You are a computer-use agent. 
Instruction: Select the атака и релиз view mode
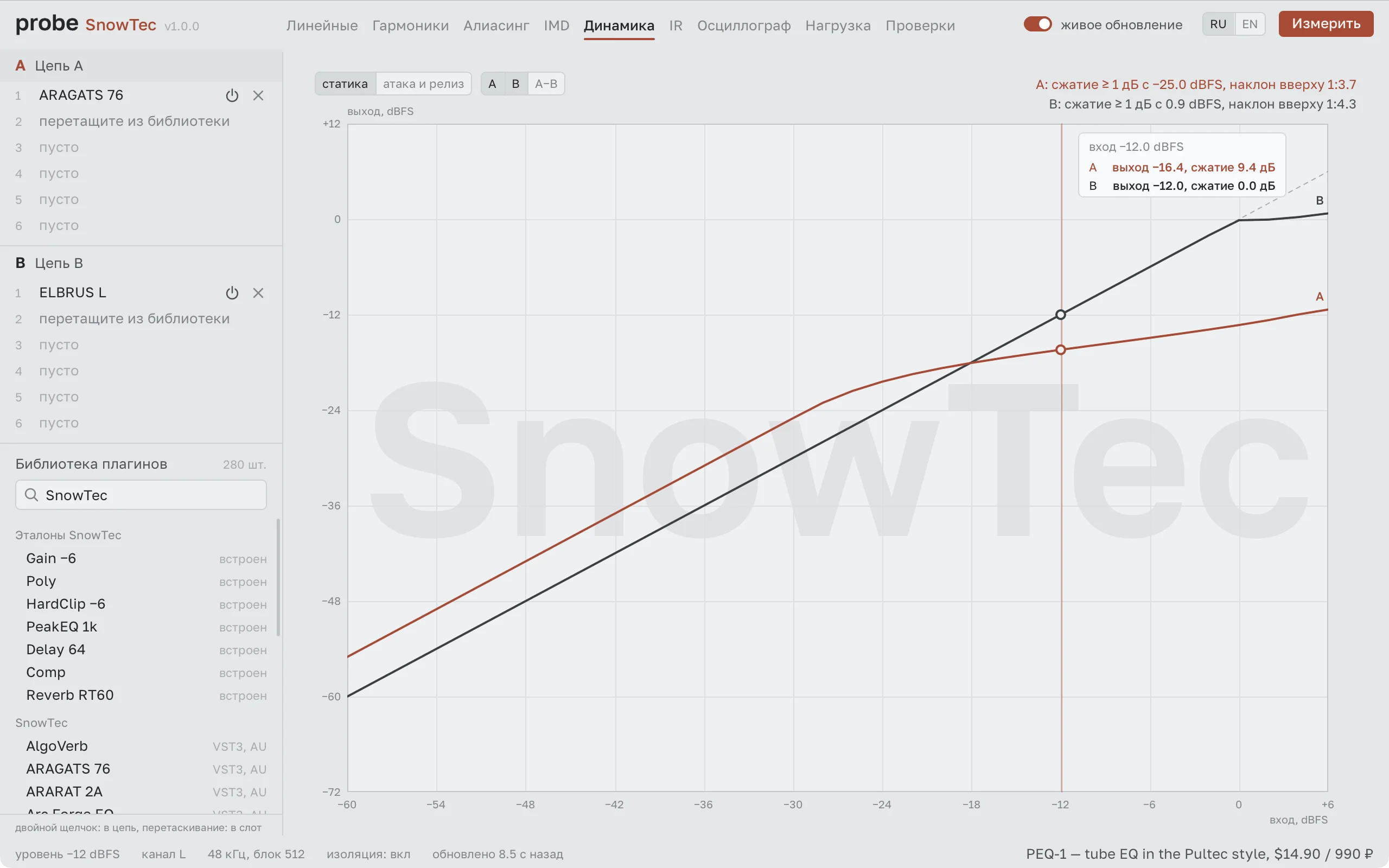coord(424,84)
